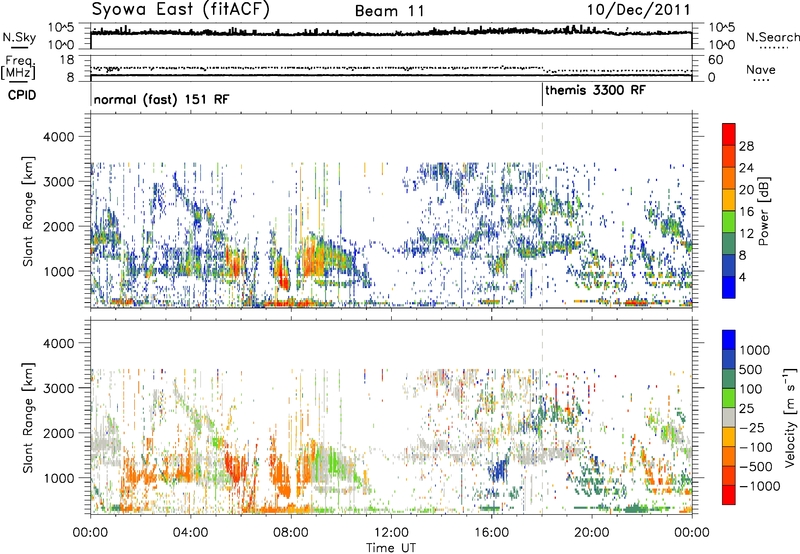Pick the blue bottom segment of Power colorbar
Image resolution: width=800 pixels, height=554 pixels.
click(729, 287)
